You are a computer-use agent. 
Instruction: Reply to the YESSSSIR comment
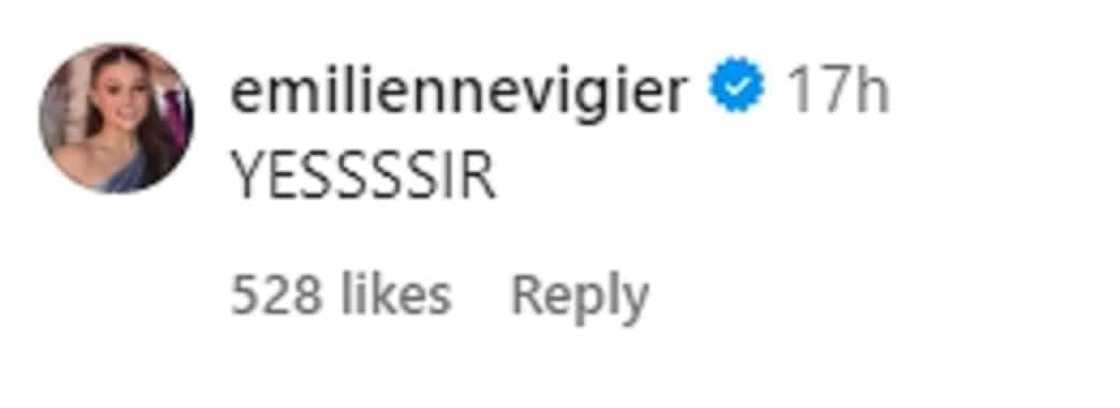pyautogui.click(x=580, y=297)
